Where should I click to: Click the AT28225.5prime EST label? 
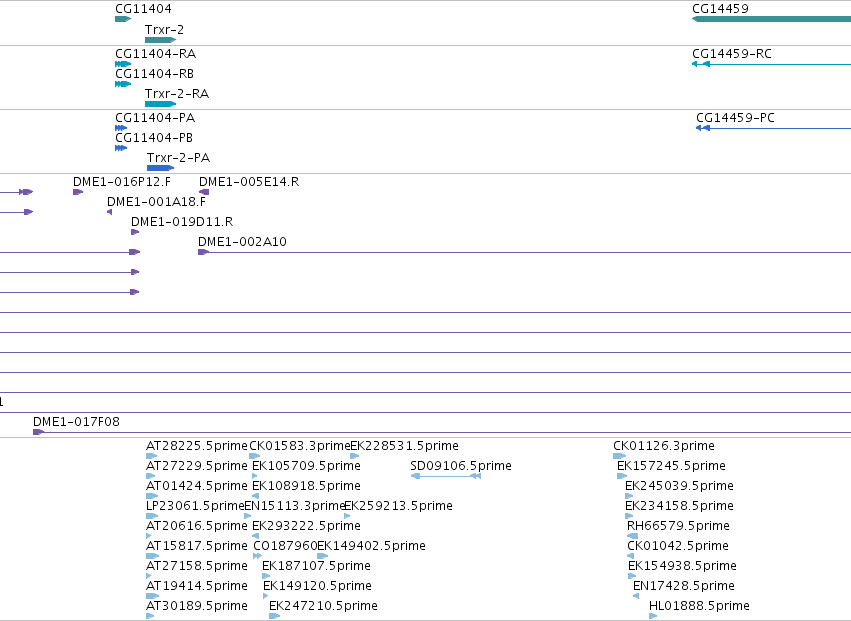pyautogui.click(x=196, y=446)
